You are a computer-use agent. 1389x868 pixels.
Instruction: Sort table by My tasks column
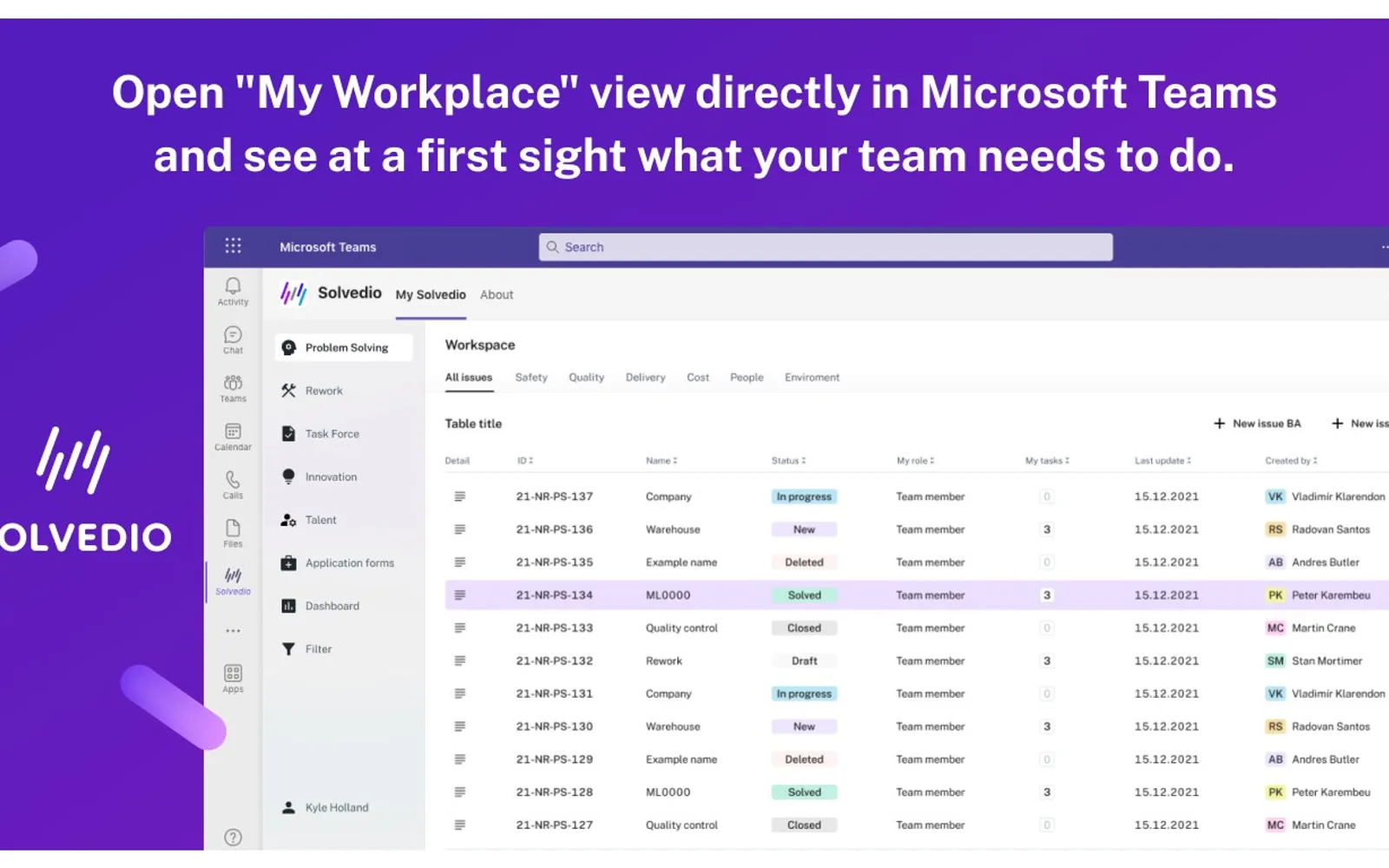click(x=1047, y=461)
